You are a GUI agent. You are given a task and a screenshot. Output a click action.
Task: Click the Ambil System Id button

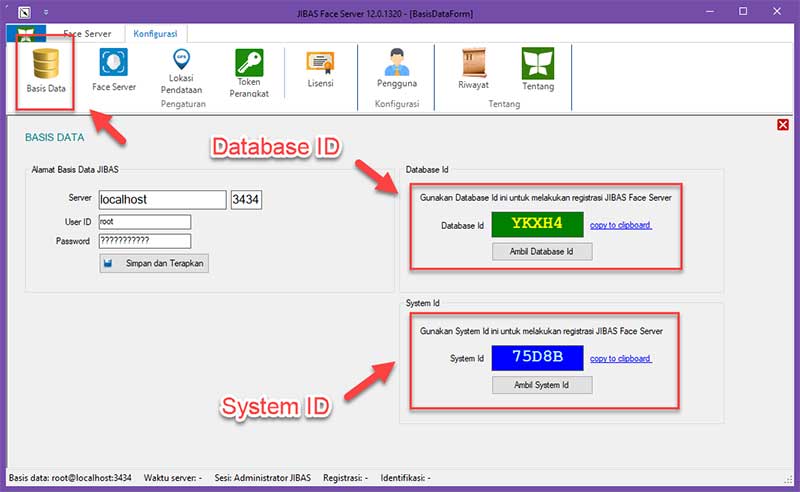click(542, 385)
